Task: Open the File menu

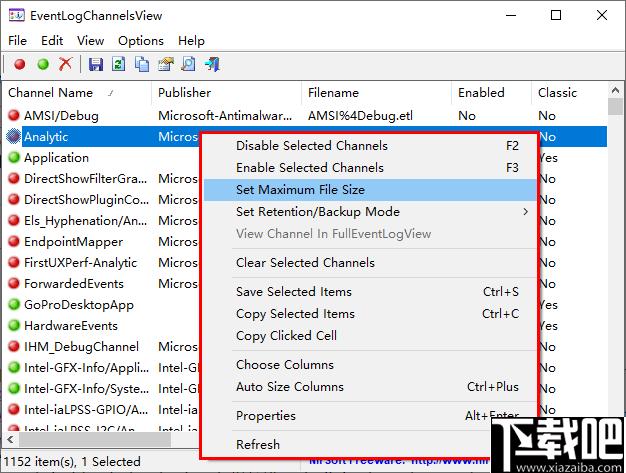Action: (x=18, y=41)
